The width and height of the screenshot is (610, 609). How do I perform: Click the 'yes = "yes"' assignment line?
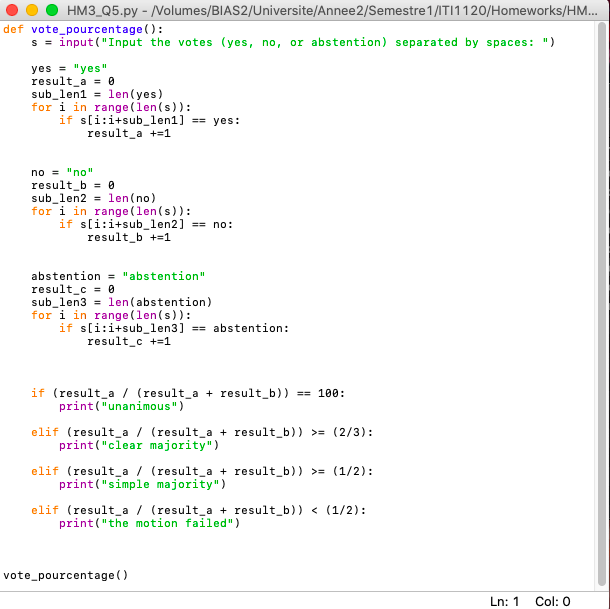(x=69, y=68)
